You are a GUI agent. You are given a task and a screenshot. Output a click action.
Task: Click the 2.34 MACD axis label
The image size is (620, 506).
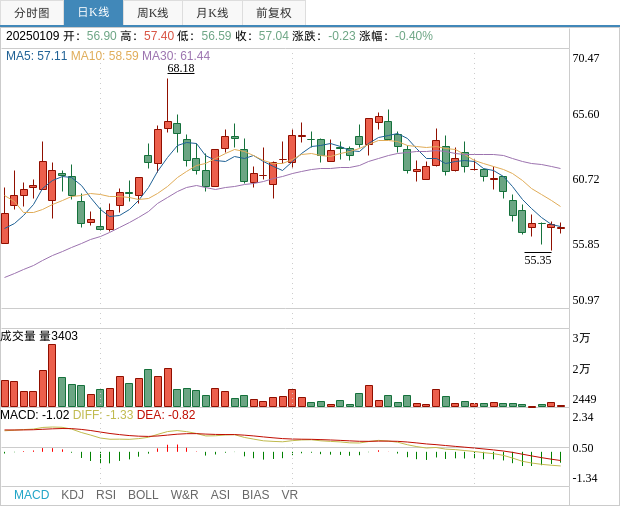[x=583, y=417]
